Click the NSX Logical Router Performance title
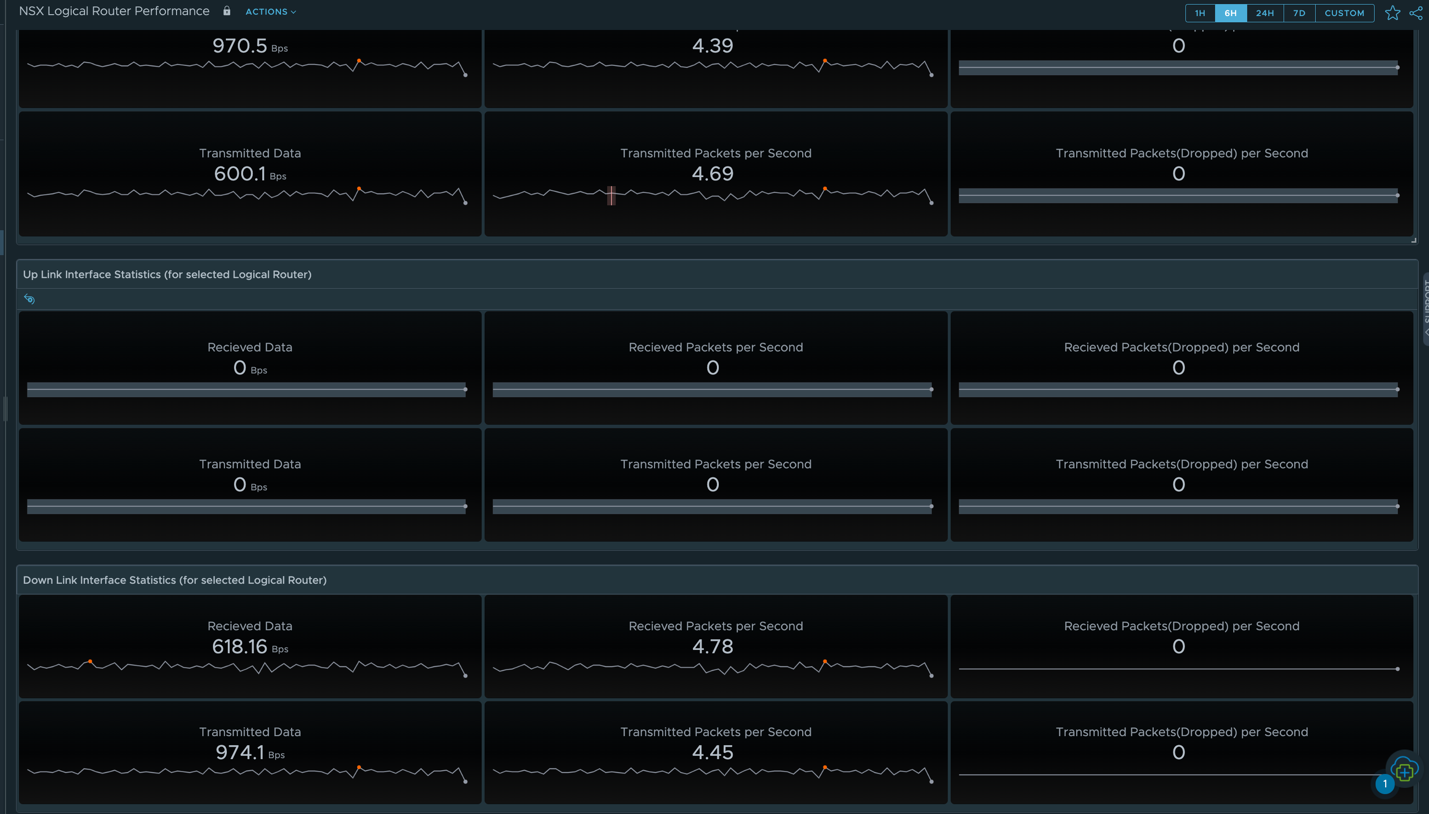 tap(114, 11)
